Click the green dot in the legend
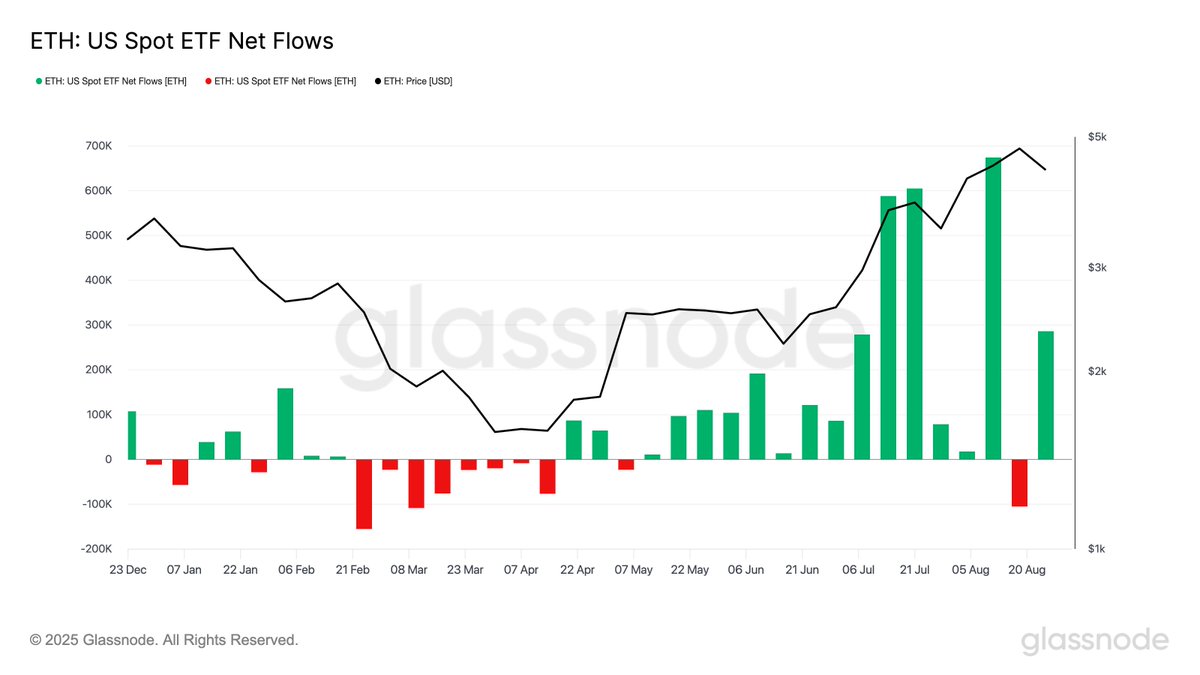 (39, 81)
